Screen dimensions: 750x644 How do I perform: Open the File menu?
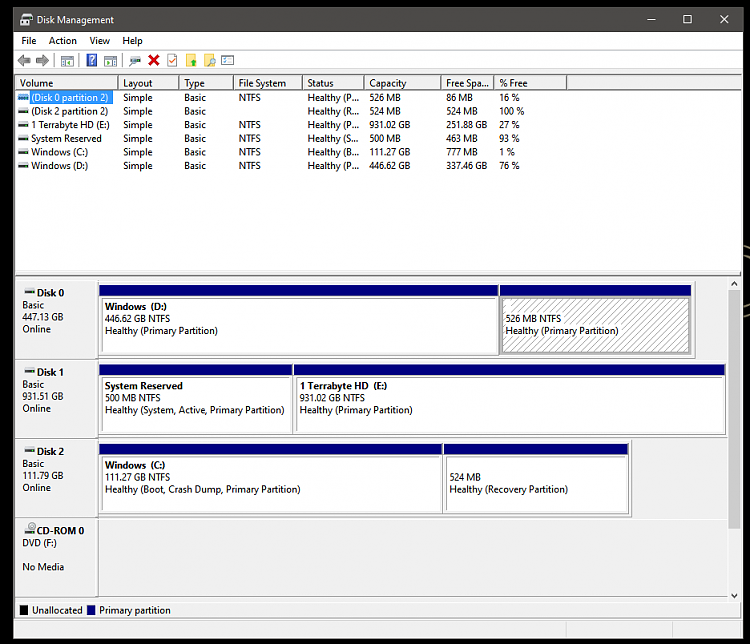click(x=29, y=41)
